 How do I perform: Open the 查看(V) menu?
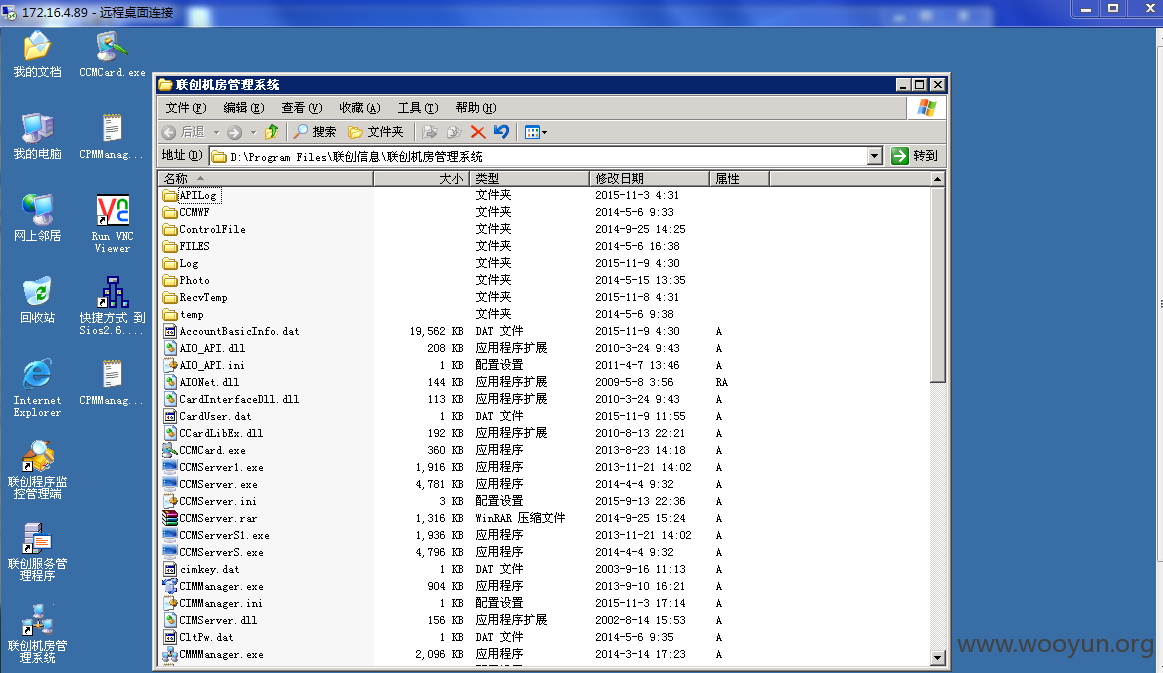point(302,108)
